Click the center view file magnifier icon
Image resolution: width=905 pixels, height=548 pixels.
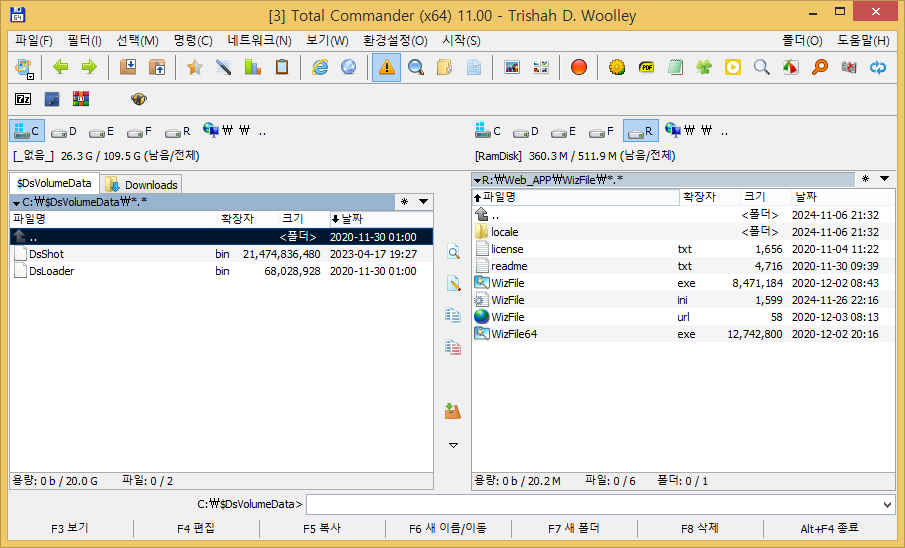point(453,252)
